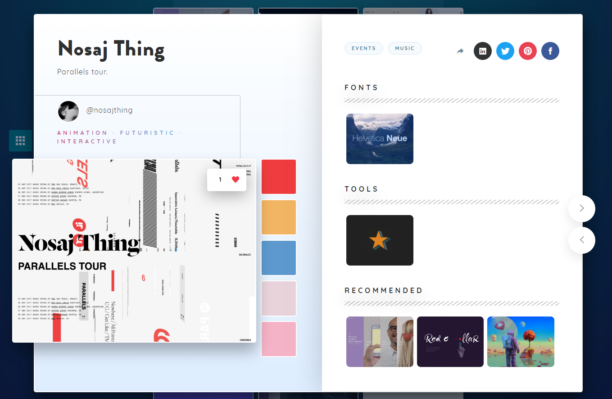Select the MUSIC category tag
Image resolution: width=612 pixels, height=399 pixels.
pos(404,48)
